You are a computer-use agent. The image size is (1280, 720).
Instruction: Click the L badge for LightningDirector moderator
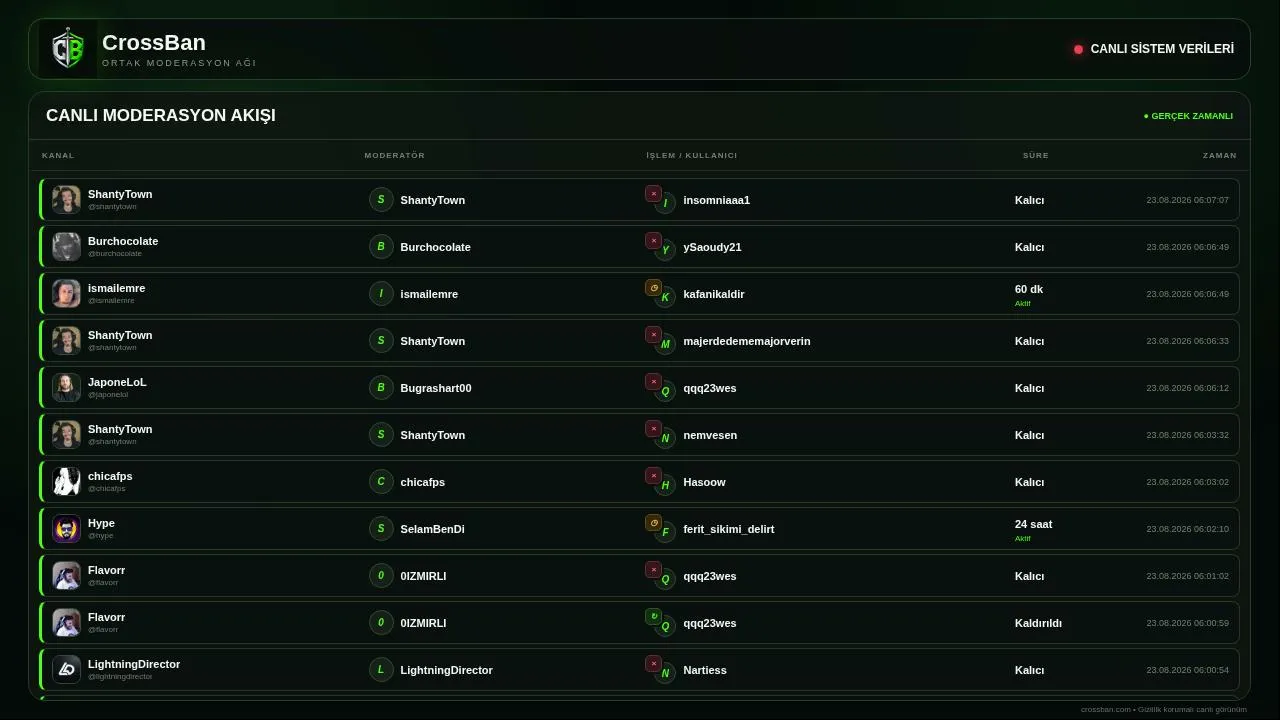click(x=381, y=670)
